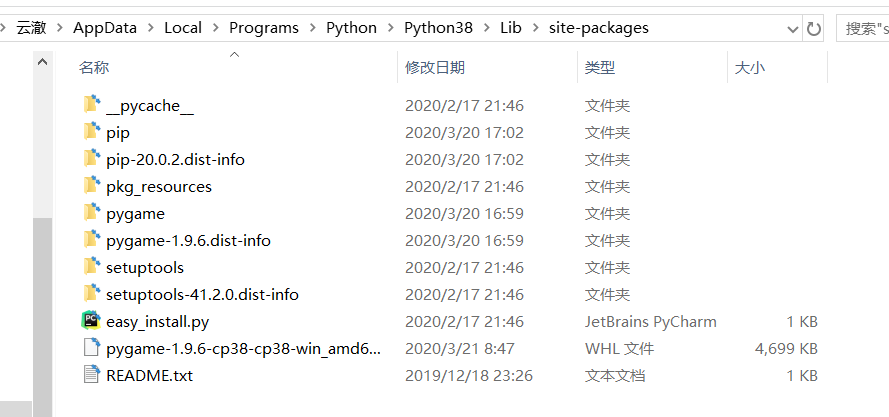Image resolution: width=889 pixels, height=417 pixels.
Task: Click the 1 KB size of README.txt
Action: [x=802, y=376]
